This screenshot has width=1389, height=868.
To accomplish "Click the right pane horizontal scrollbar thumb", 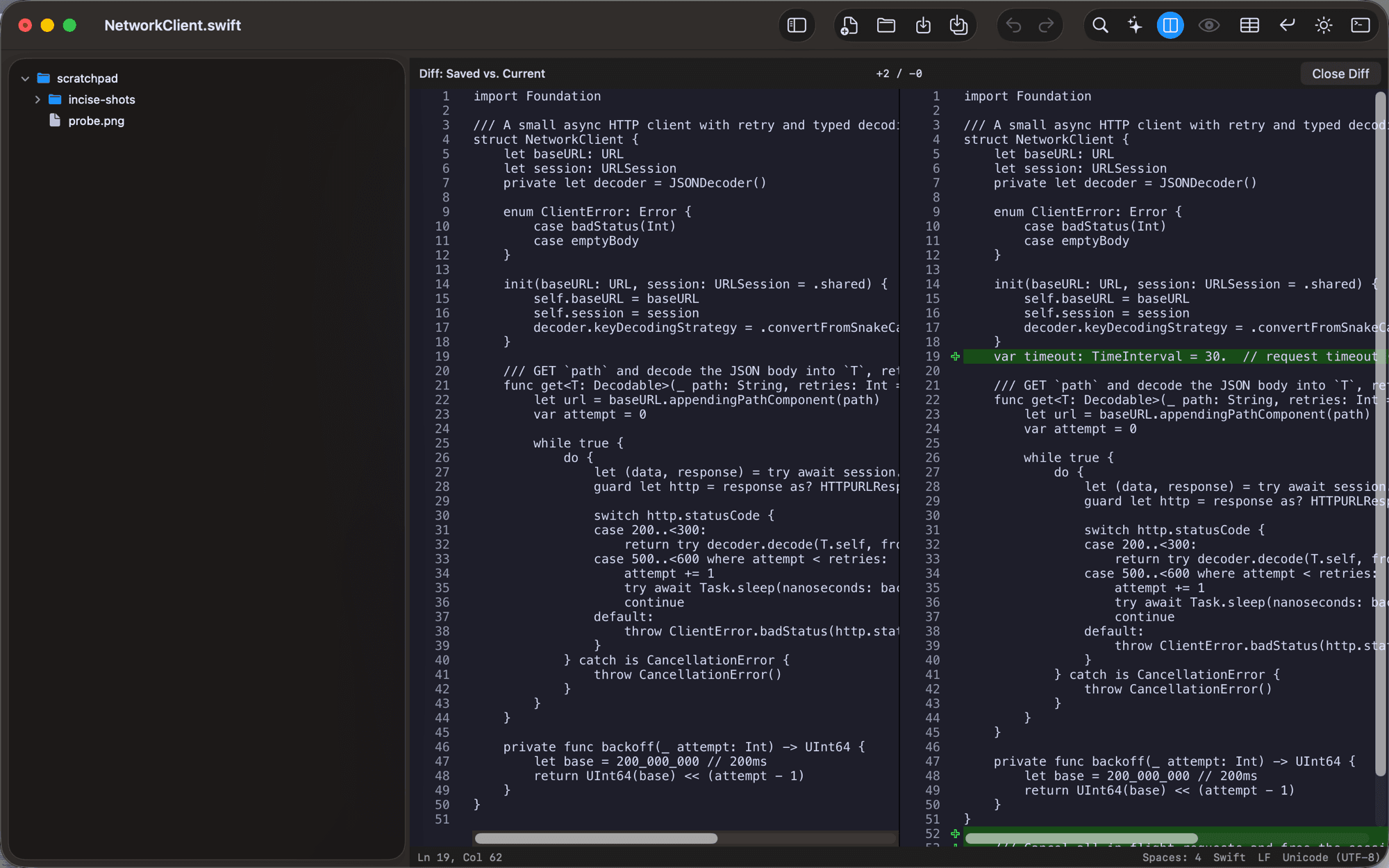I will coord(1081,839).
